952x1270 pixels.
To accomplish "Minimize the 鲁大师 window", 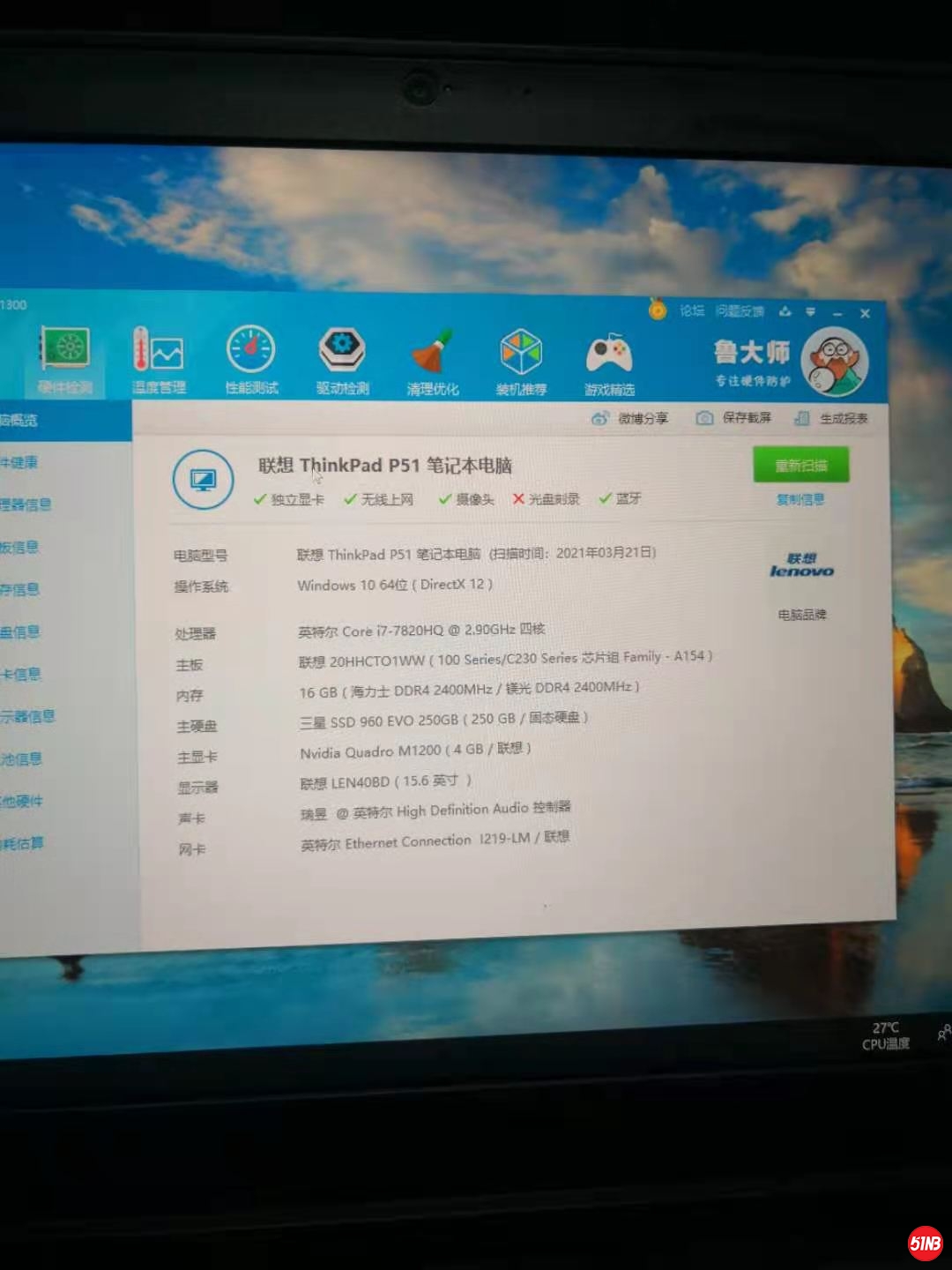I will (x=837, y=313).
